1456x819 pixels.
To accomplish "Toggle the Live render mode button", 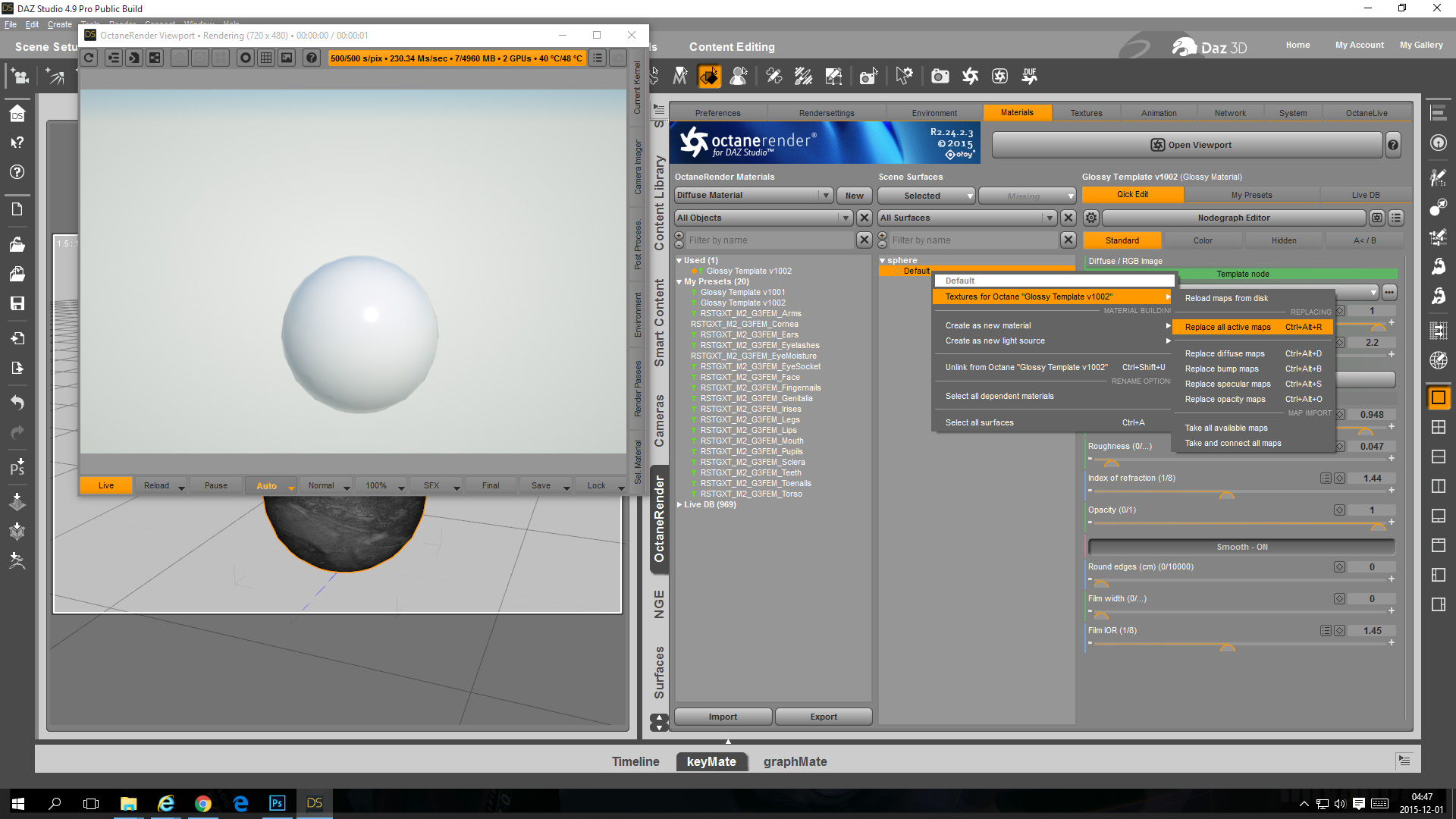I will pos(106,486).
